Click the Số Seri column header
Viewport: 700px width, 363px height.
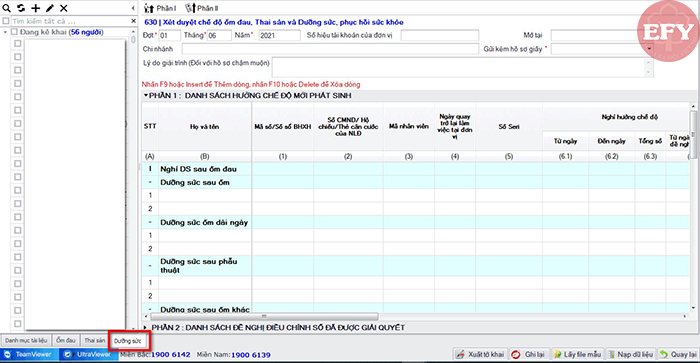509,127
